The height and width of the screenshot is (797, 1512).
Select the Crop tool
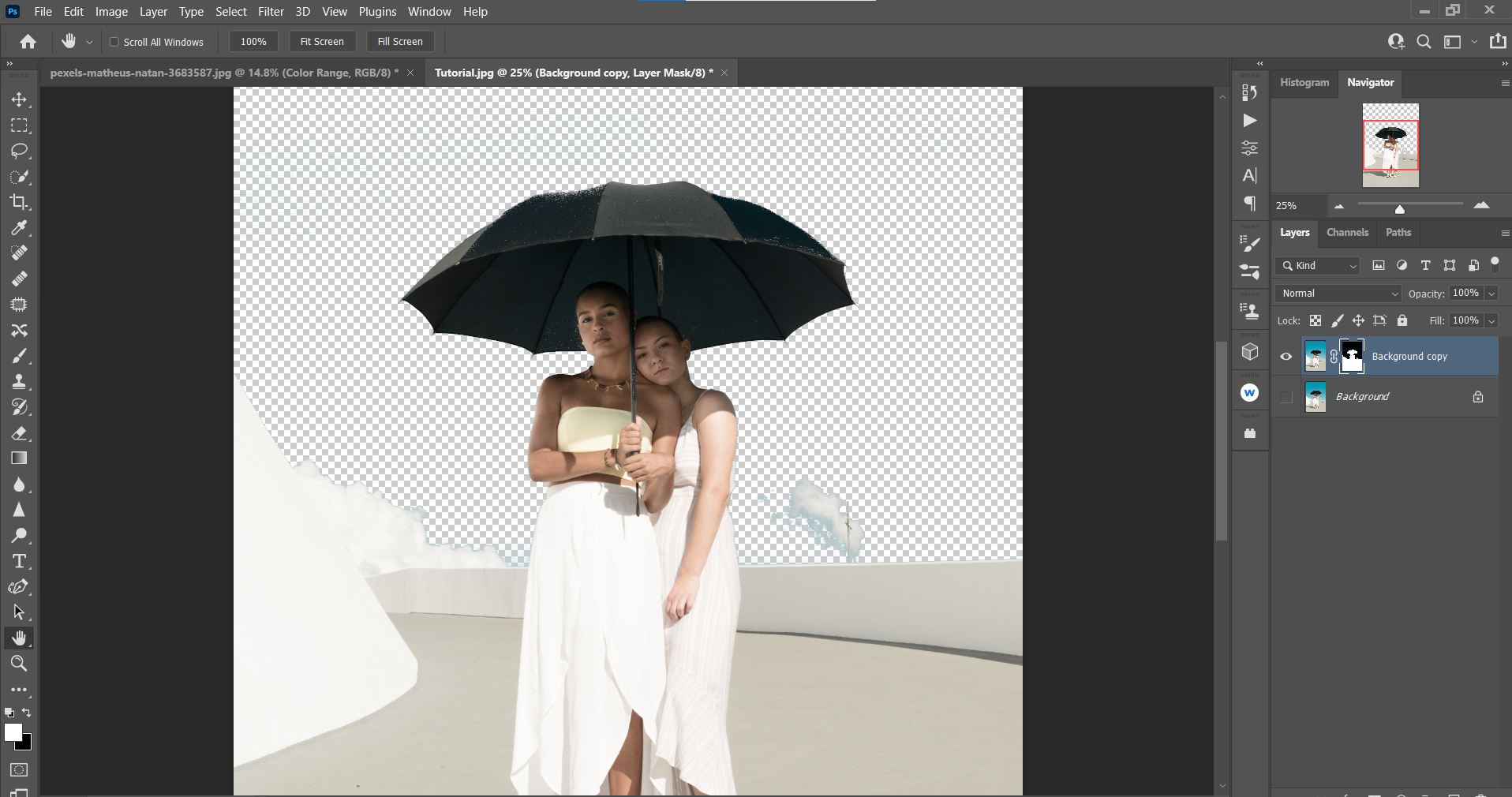tap(19, 203)
